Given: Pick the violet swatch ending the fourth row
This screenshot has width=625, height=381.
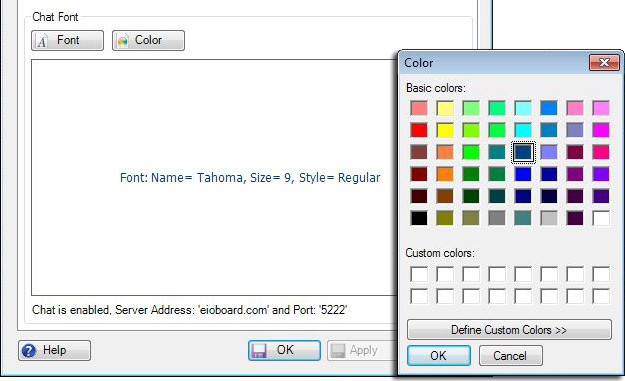Looking at the screenshot, I should pos(601,174).
